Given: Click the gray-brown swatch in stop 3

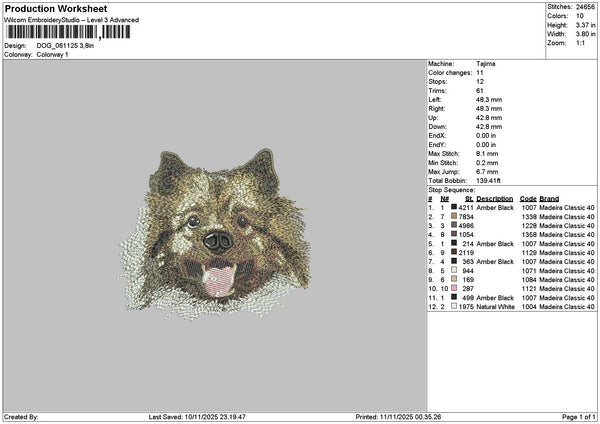Looking at the screenshot, I should pos(454,225).
